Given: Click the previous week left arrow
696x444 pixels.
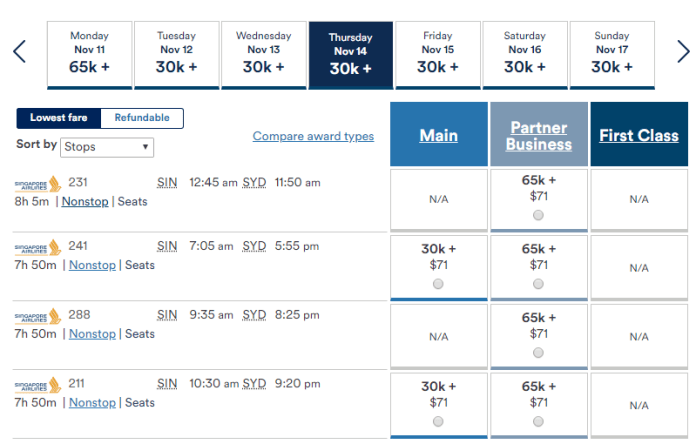Looking at the screenshot, I should [19, 51].
